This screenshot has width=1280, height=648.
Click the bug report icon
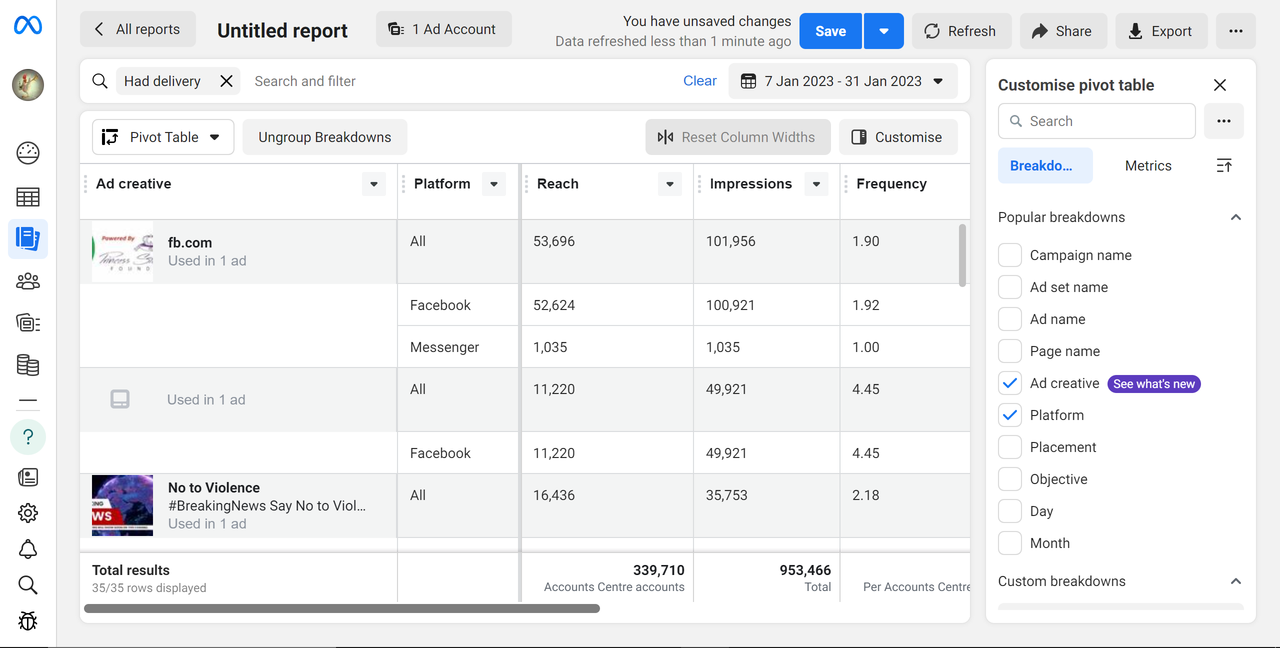[x=28, y=621]
